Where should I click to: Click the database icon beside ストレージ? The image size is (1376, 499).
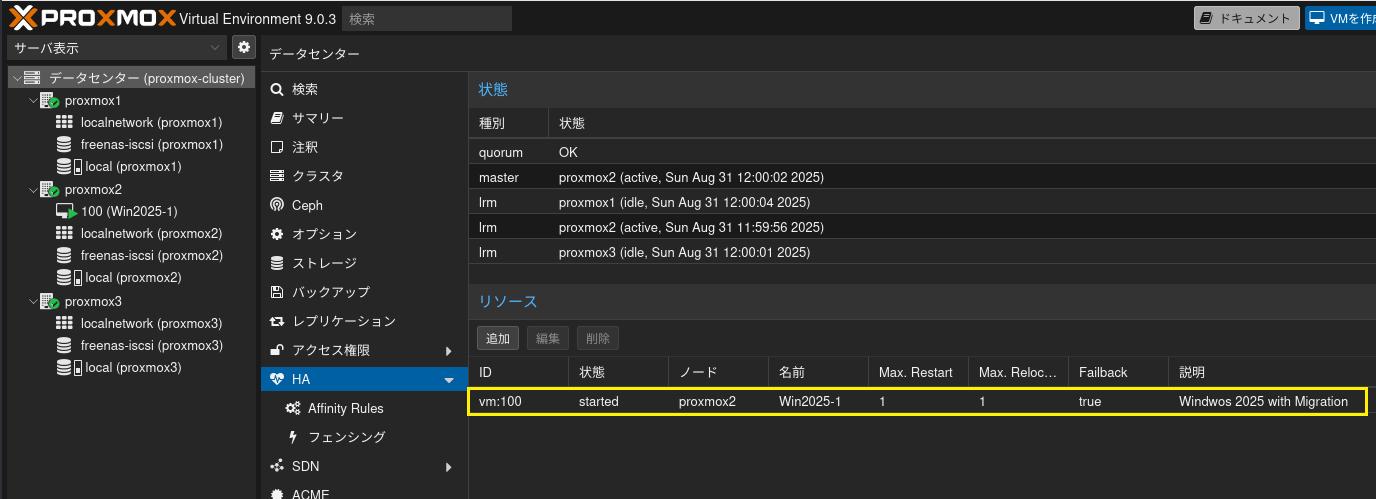277,263
